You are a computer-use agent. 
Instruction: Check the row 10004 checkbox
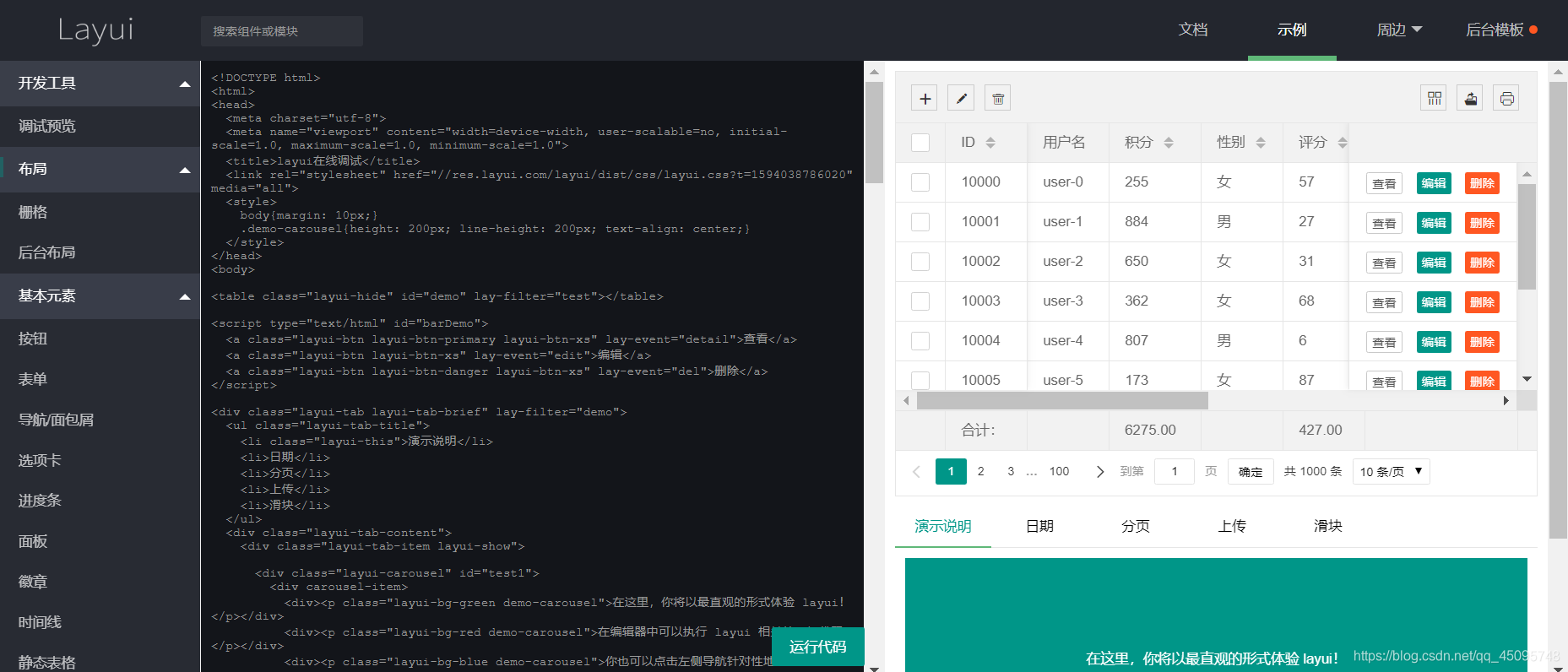point(920,341)
